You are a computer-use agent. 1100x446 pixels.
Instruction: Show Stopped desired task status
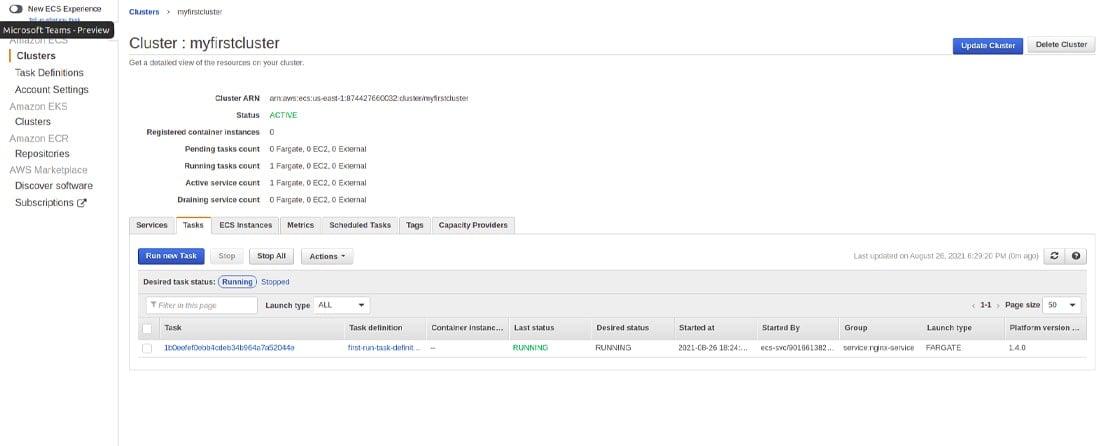pyautogui.click(x=275, y=282)
